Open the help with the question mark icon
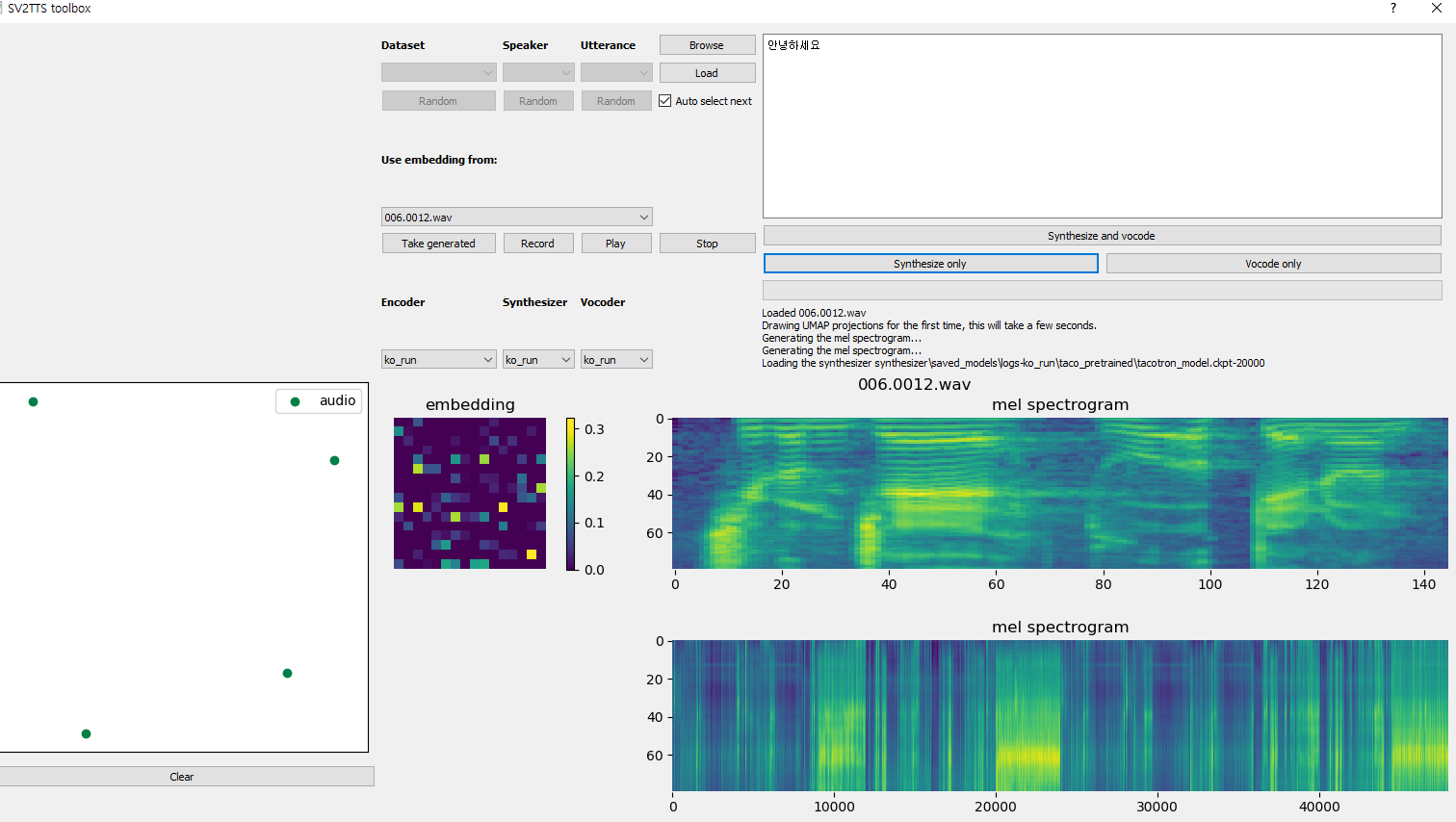Viewport: 1456px width, 822px height. 1392,9
